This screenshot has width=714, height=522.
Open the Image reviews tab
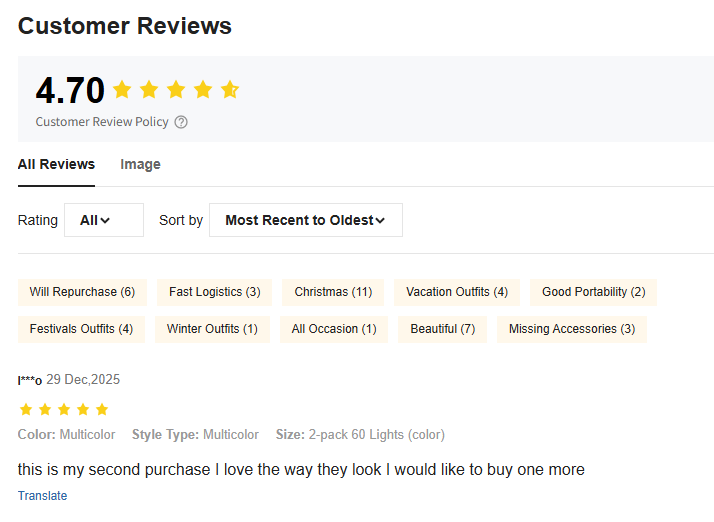tap(140, 164)
